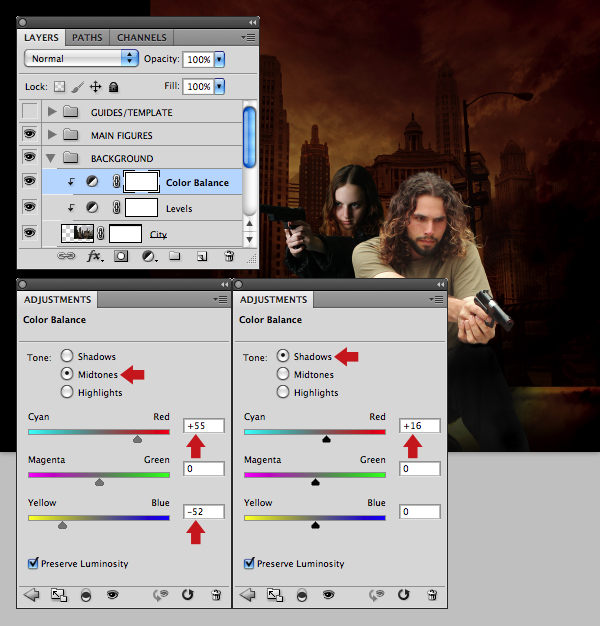Screen dimensions: 600x626
Task: Delete adjustment in left Adjustments panel
Action: 216,595
